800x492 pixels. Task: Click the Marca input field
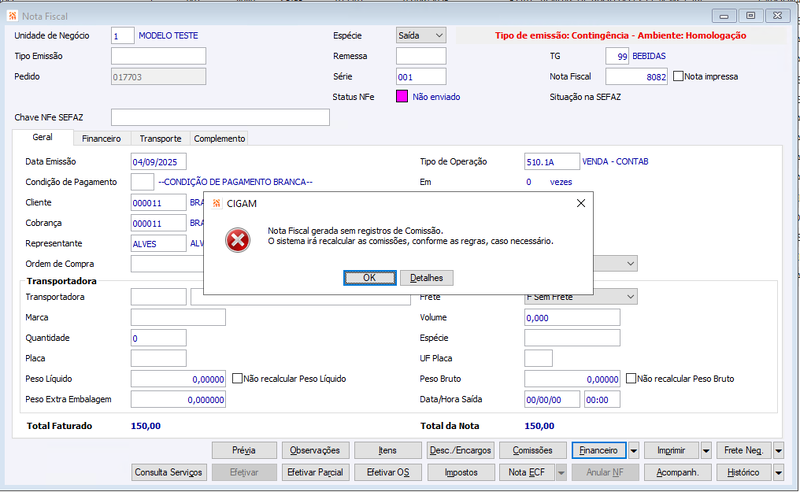click(178, 317)
